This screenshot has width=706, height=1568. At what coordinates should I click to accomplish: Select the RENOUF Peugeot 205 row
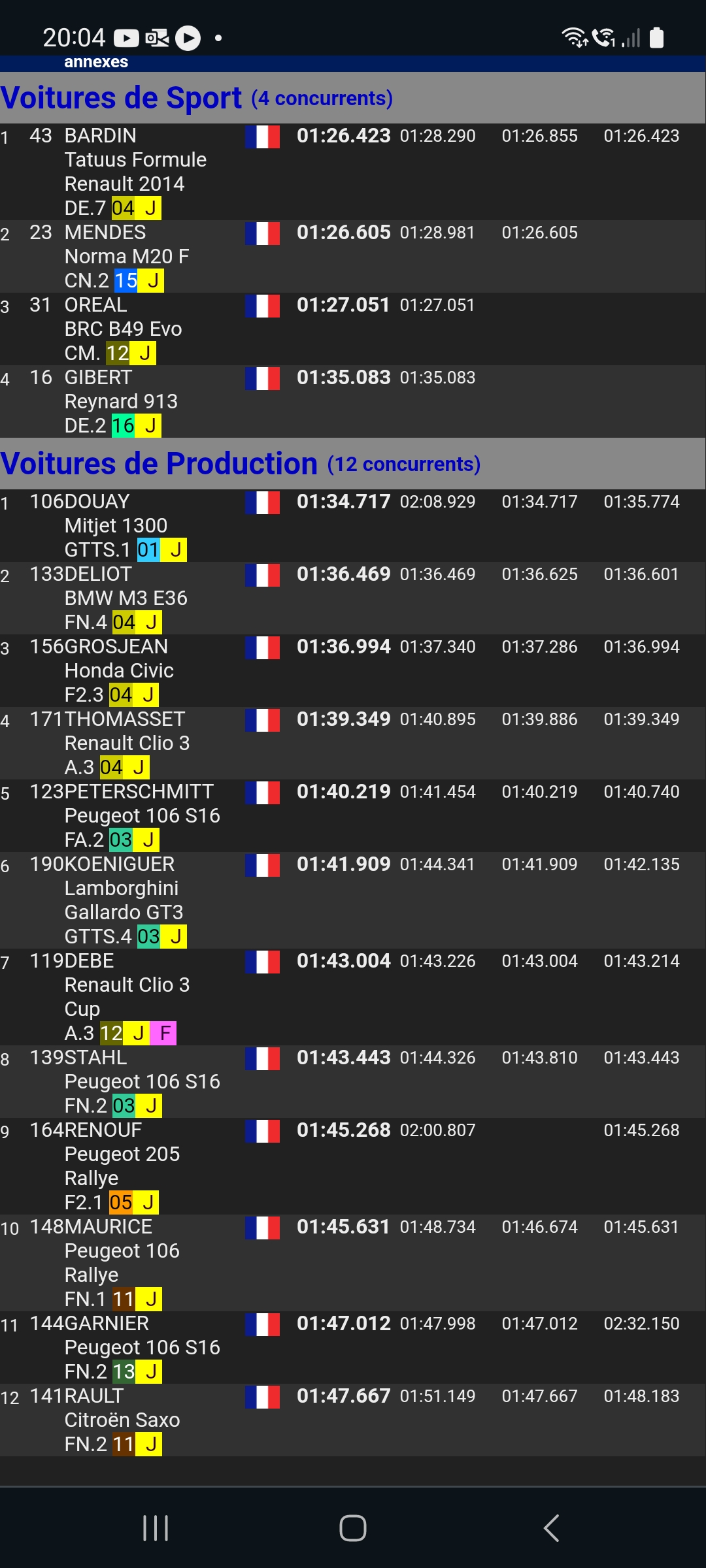pos(353,1166)
